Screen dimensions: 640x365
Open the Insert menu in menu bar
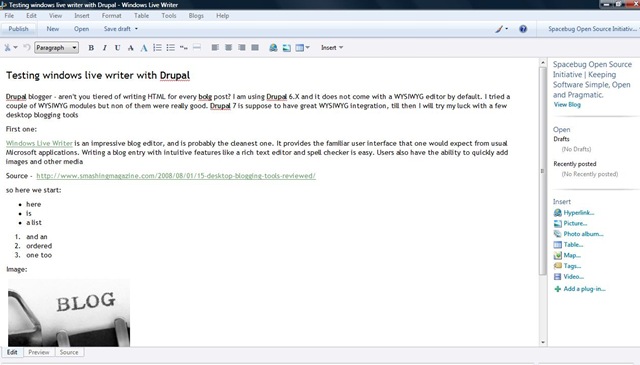pyautogui.click(x=82, y=16)
